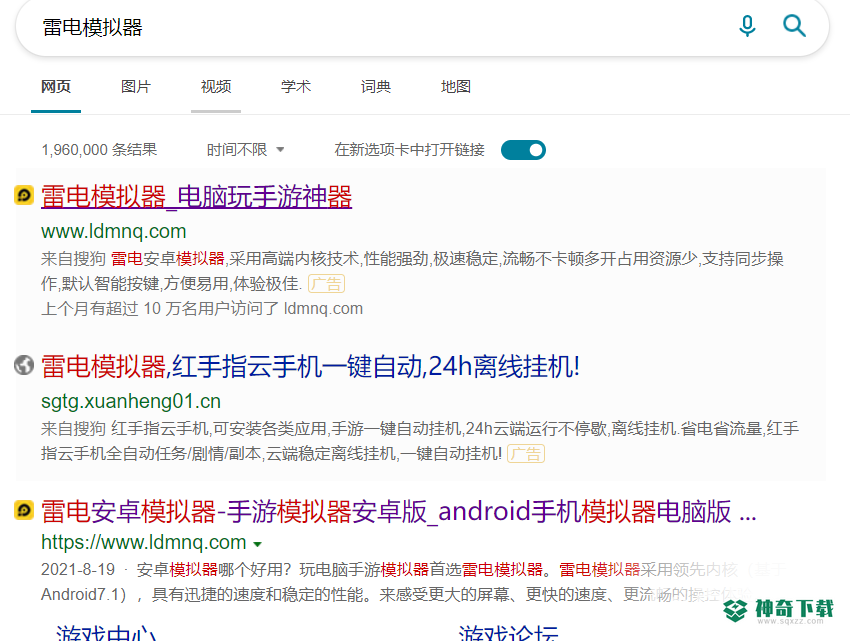
Task: Click the 1,960,000 条结果 count text
Action: point(99,150)
